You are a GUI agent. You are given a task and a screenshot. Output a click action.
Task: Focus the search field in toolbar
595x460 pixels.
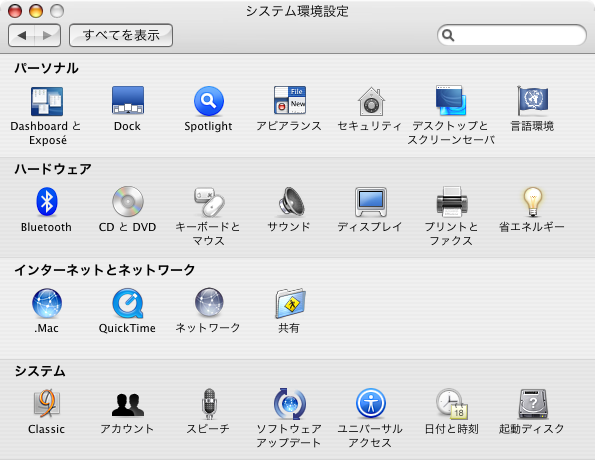pyautogui.click(x=512, y=35)
